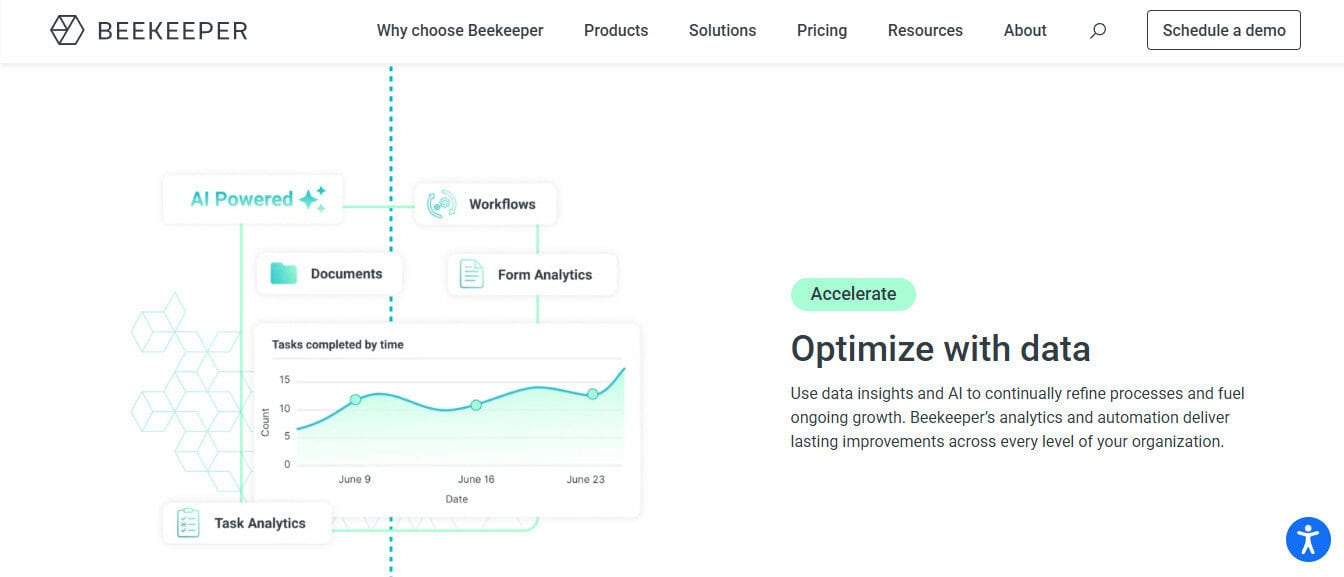This screenshot has width=1344, height=577.
Task: Click the AI Powered sparkle icon
Action: (313, 199)
